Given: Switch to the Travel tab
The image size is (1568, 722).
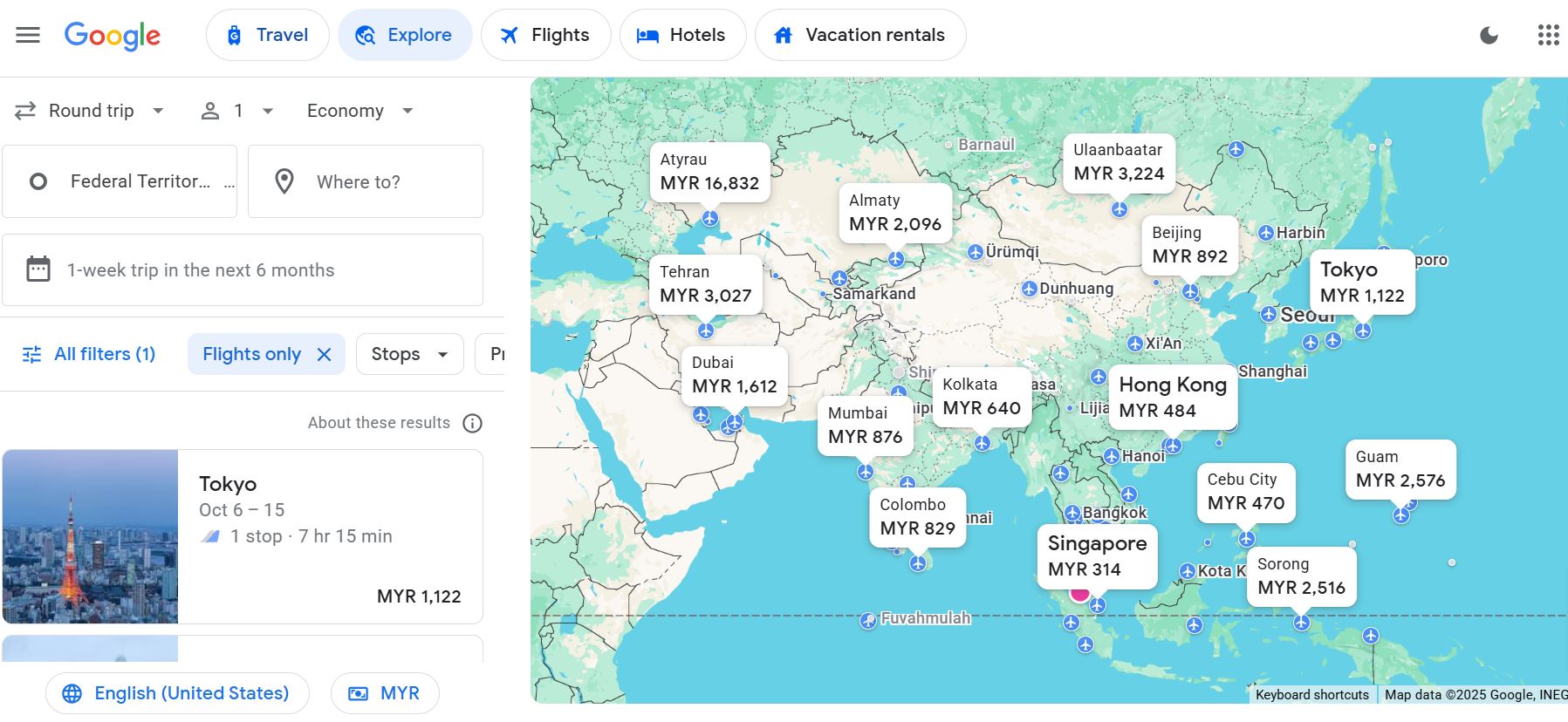Looking at the screenshot, I should [x=267, y=35].
